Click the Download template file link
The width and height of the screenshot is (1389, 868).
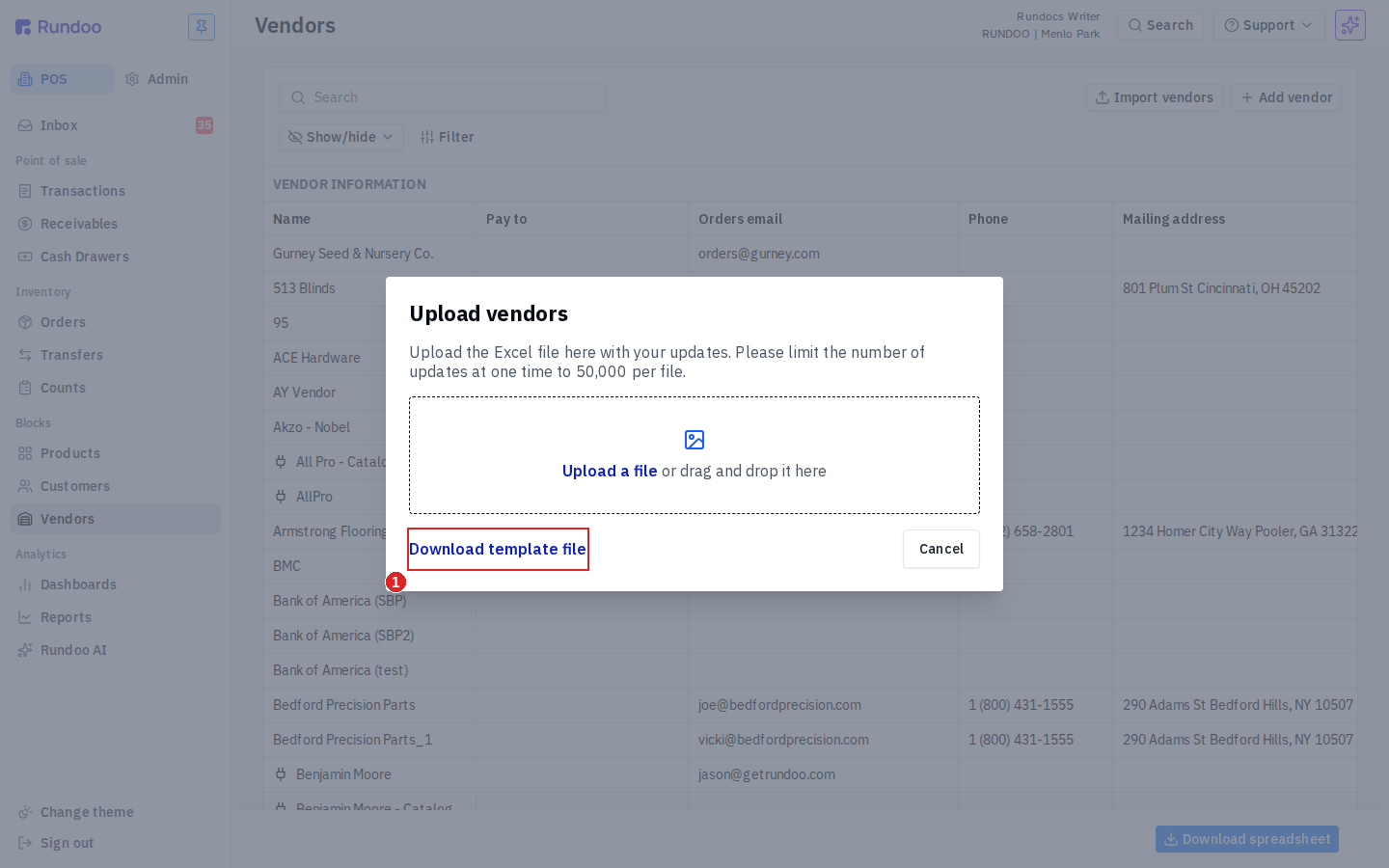498,549
